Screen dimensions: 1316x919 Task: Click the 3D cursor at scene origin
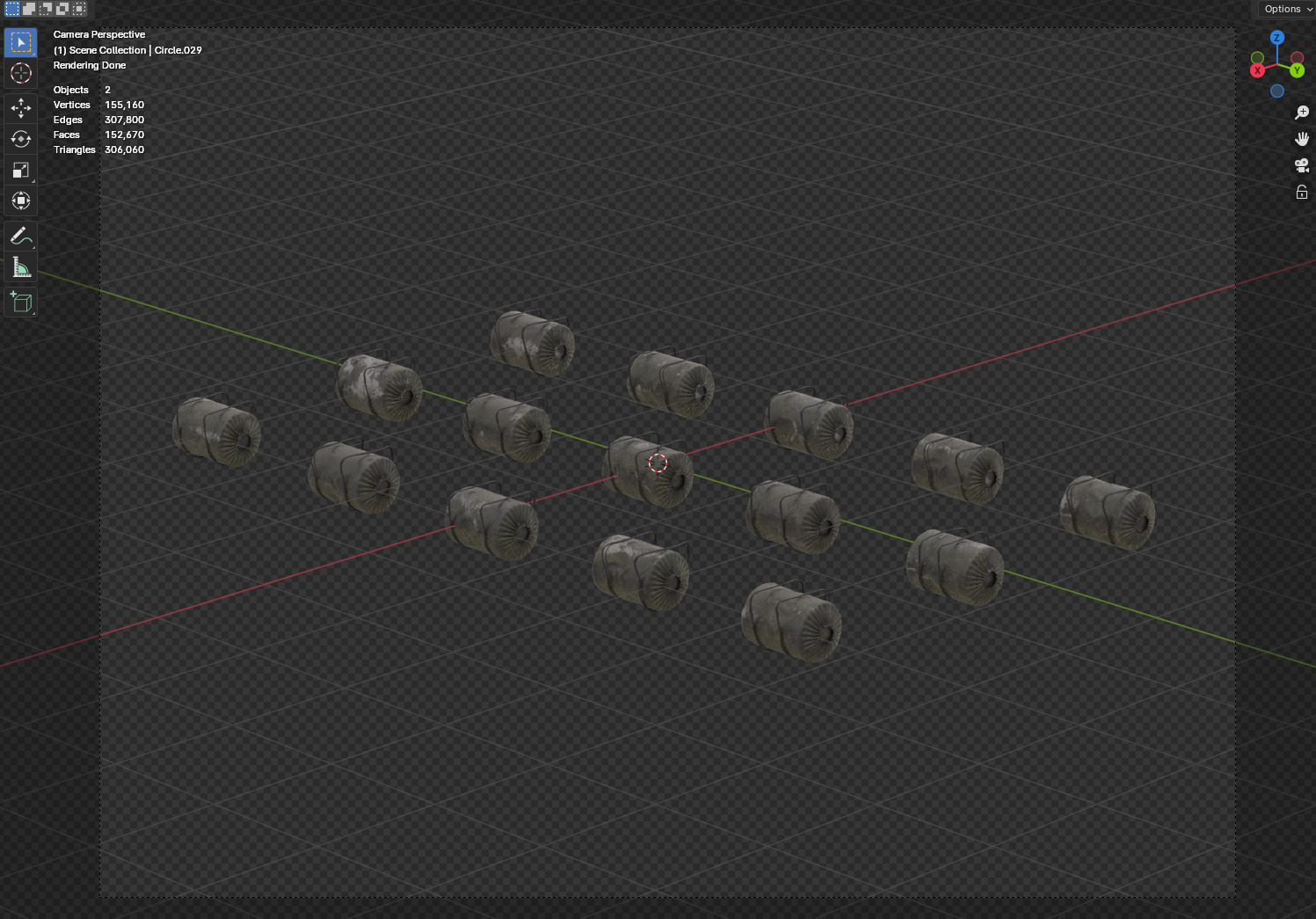click(x=658, y=463)
